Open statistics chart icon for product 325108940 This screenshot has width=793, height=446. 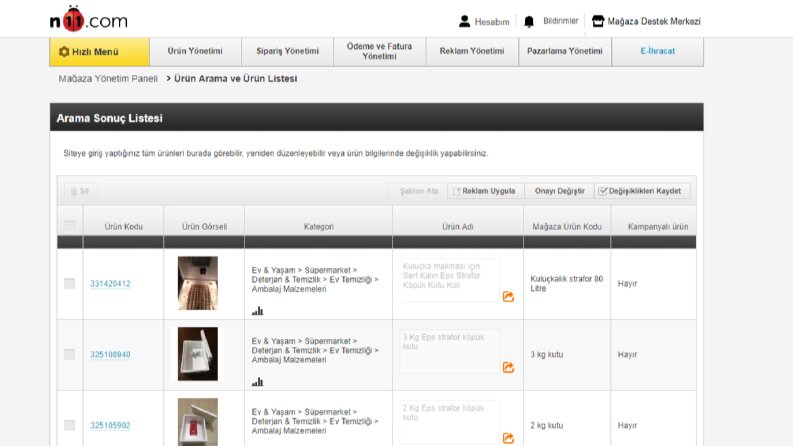coord(257,382)
